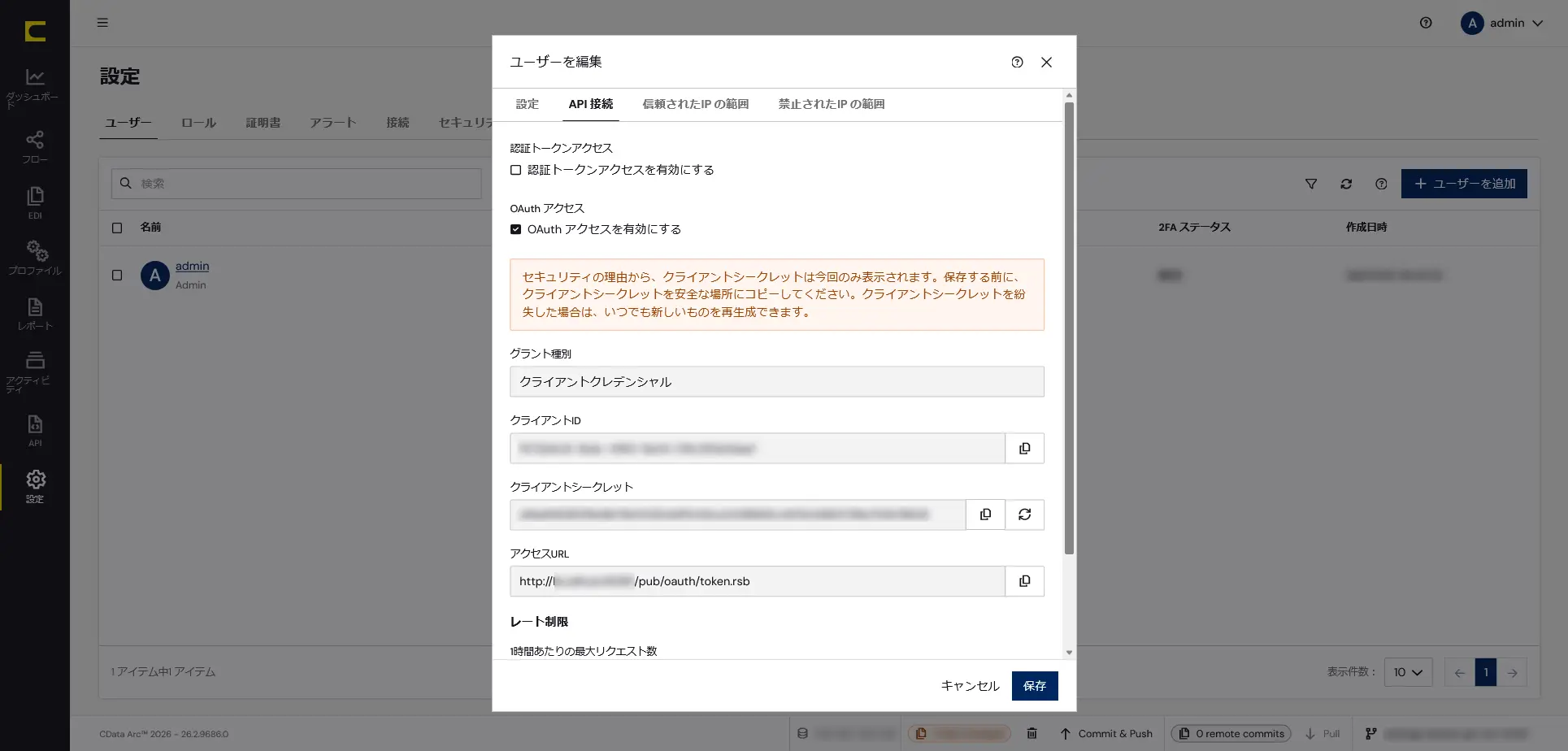Click the admin avatar in top header
Image resolution: width=1568 pixels, height=751 pixels.
pyautogui.click(x=1472, y=23)
